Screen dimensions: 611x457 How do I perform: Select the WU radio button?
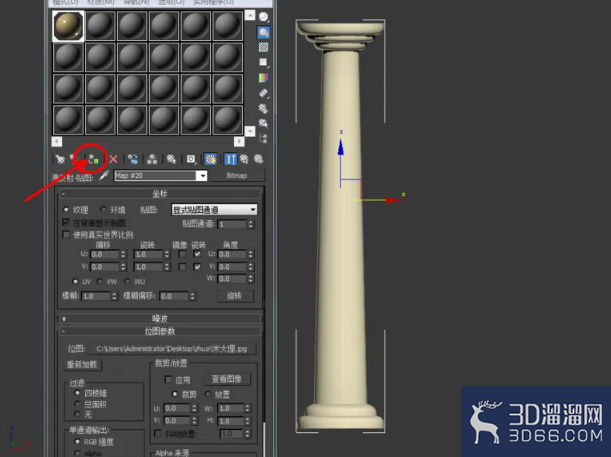(x=127, y=281)
